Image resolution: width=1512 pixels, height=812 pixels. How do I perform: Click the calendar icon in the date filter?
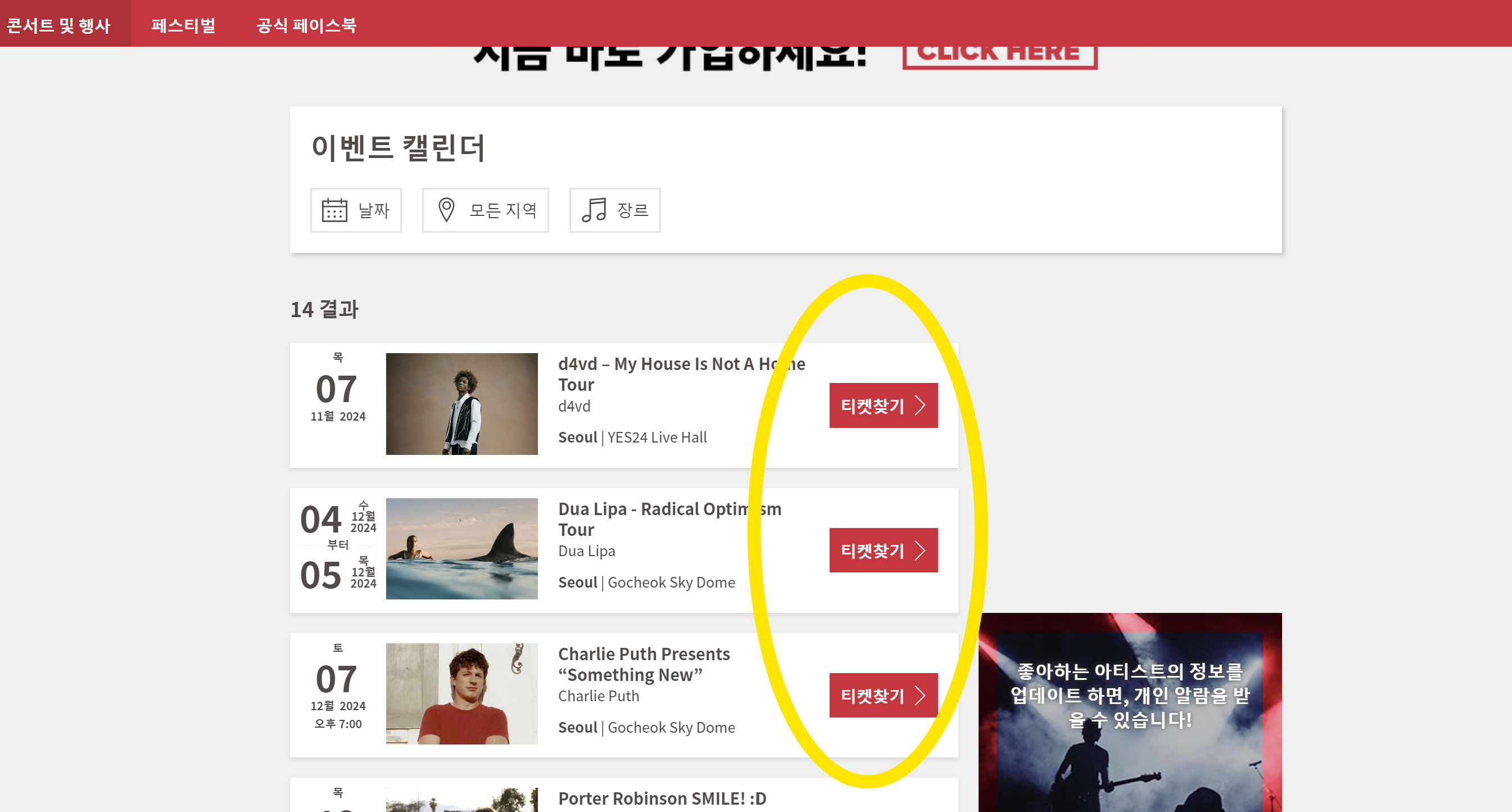point(334,210)
